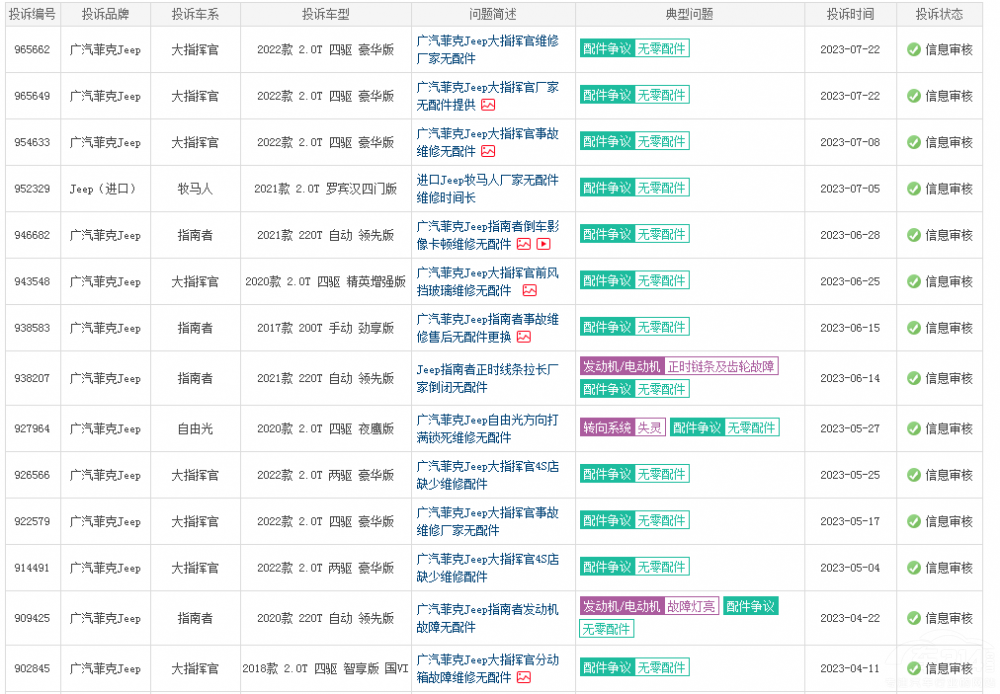Click green check icon in row 927964
Viewport: 1000px width, 694px height.
[x=913, y=429]
